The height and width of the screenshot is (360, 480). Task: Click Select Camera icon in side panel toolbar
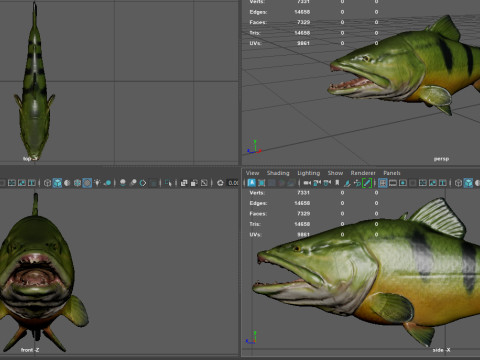(x=307, y=183)
